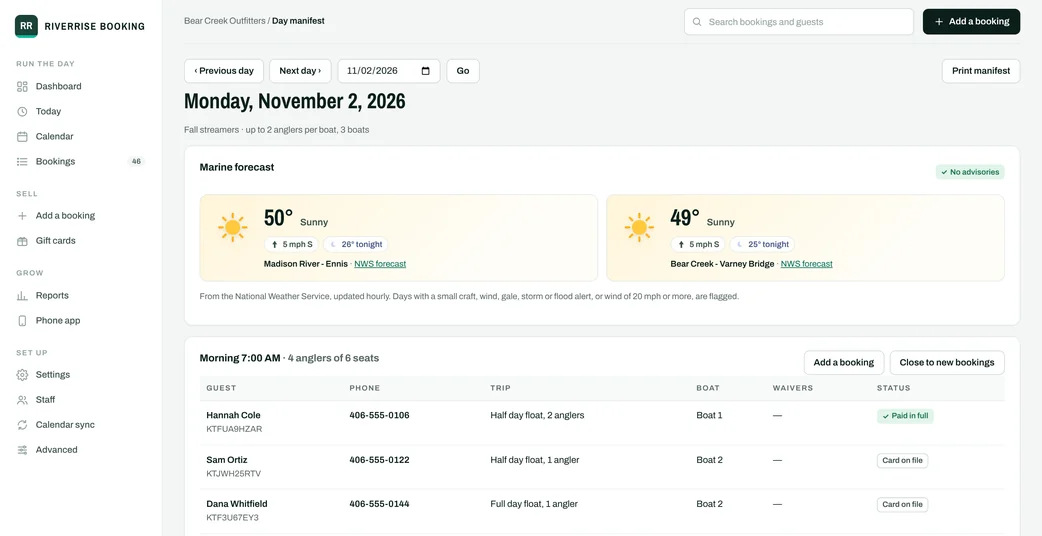Screen dimensions: 1042x536
Task: Select guest name Dana Whitfield
Action: (237, 504)
